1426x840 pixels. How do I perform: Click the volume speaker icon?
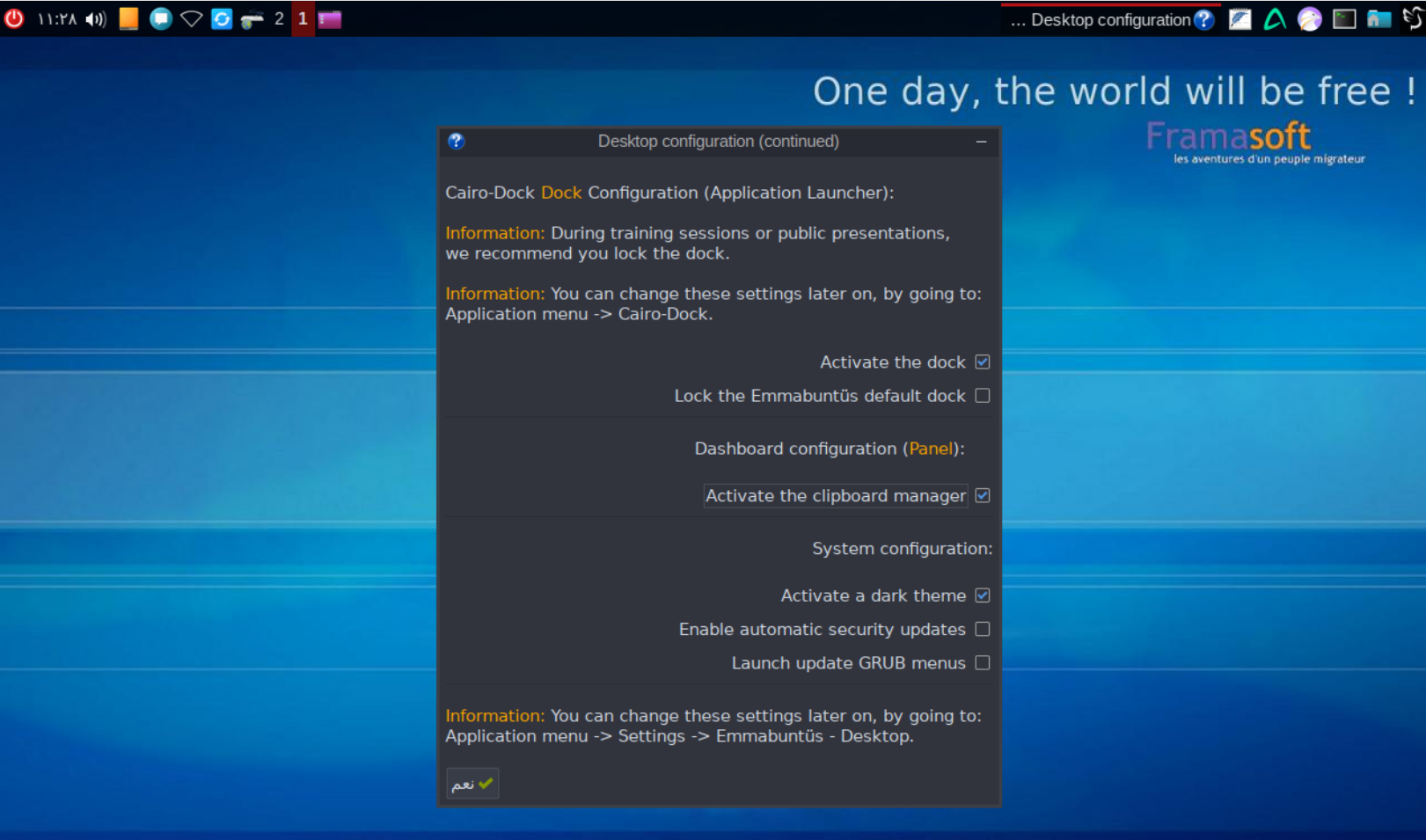[x=95, y=19]
